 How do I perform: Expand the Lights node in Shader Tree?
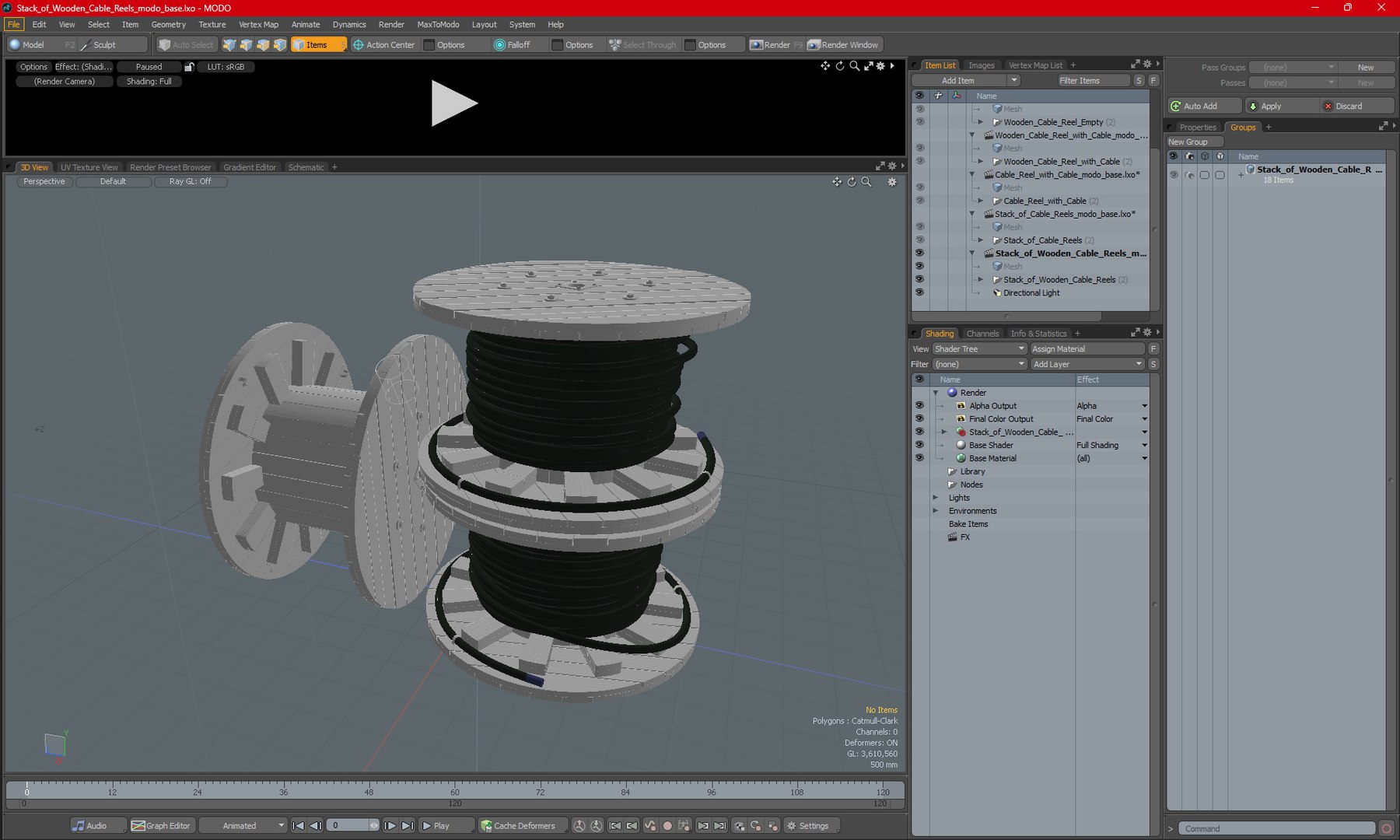coord(936,498)
